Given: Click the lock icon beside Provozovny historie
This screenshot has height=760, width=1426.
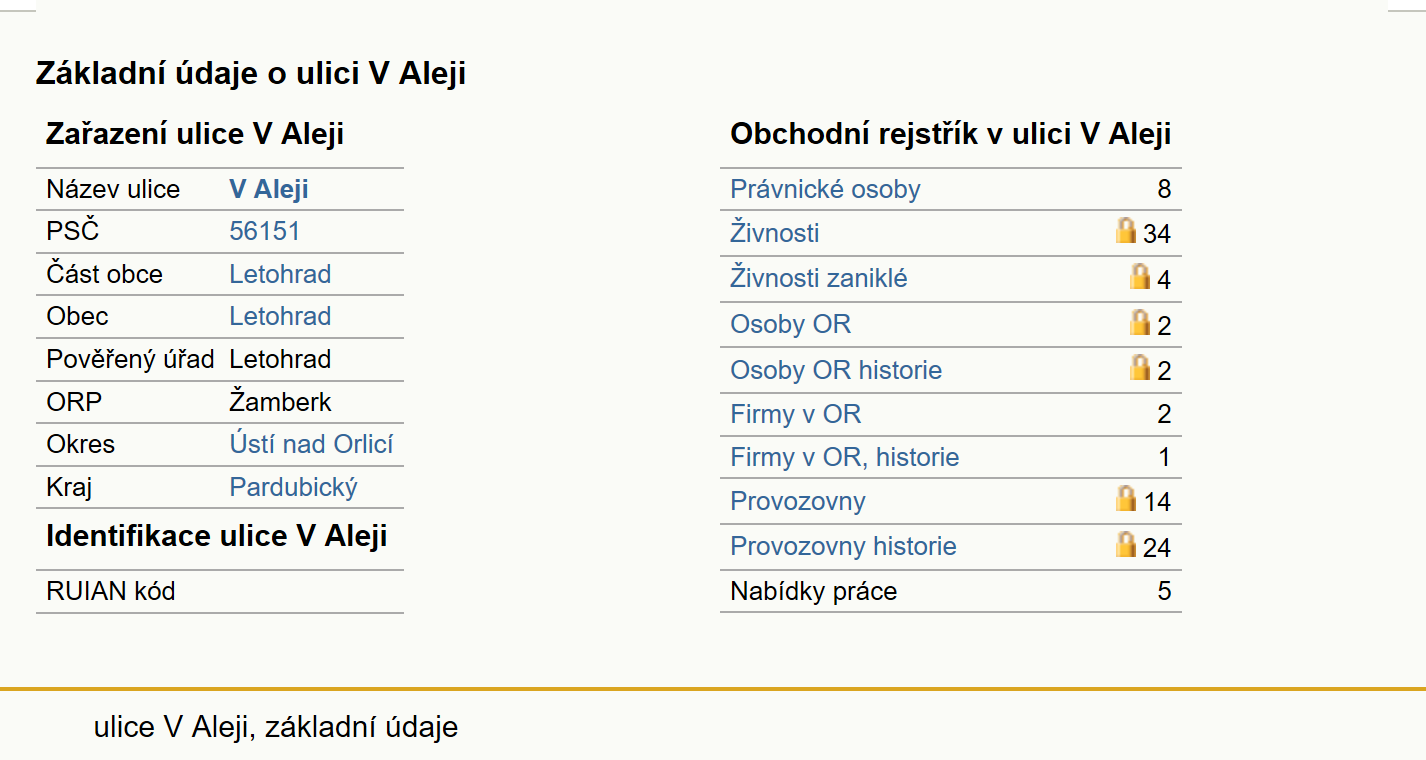Looking at the screenshot, I should tap(1126, 544).
